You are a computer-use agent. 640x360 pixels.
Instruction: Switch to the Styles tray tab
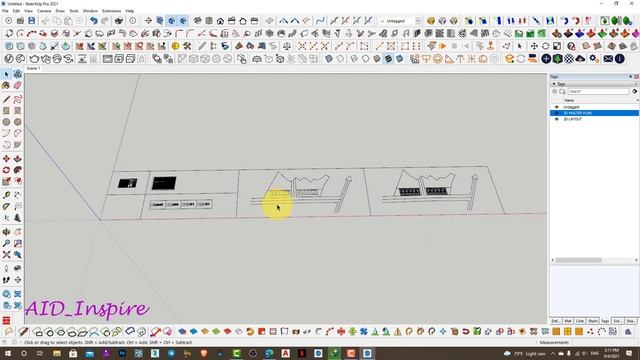tap(593, 321)
